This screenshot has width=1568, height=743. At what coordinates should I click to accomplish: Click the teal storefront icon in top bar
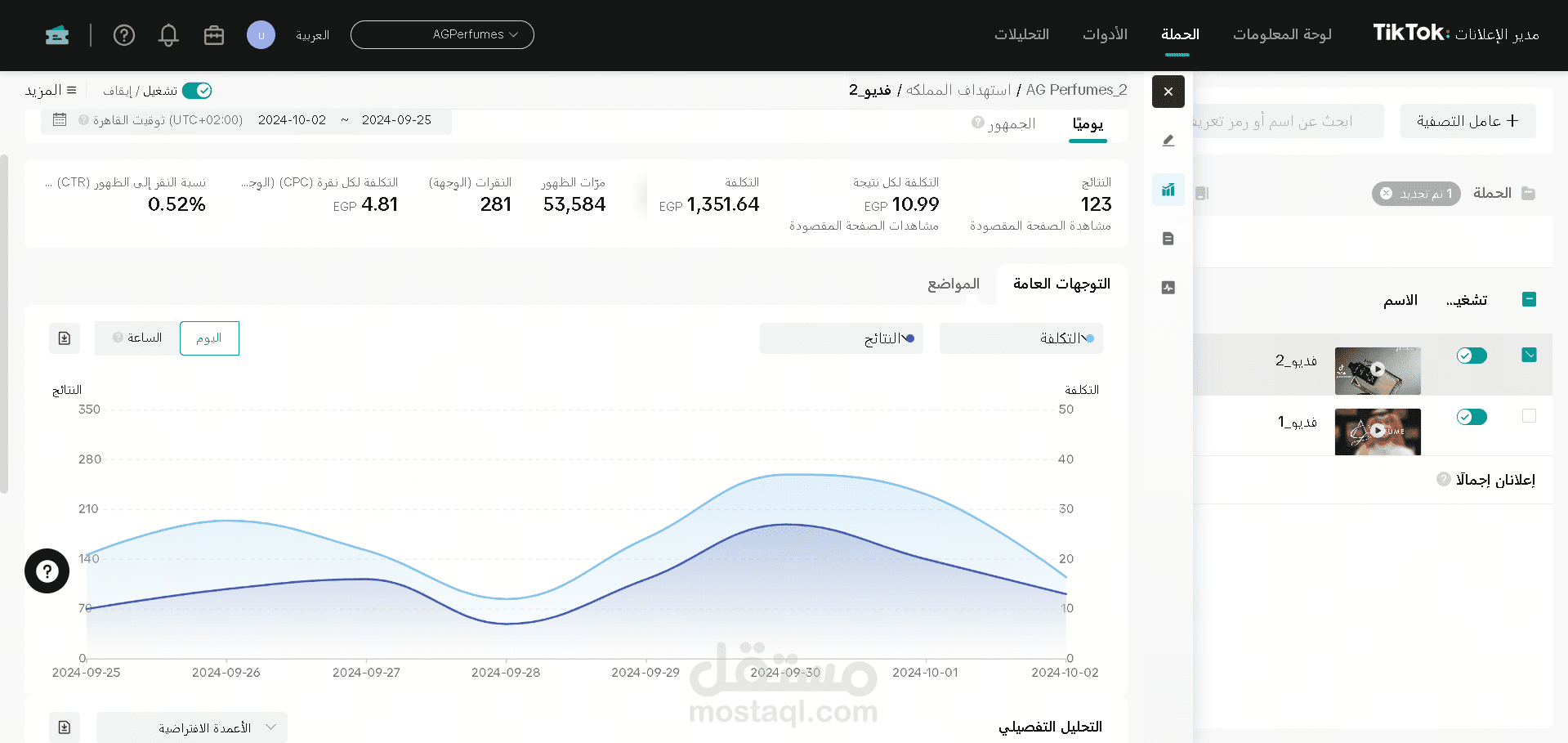(57, 35)
